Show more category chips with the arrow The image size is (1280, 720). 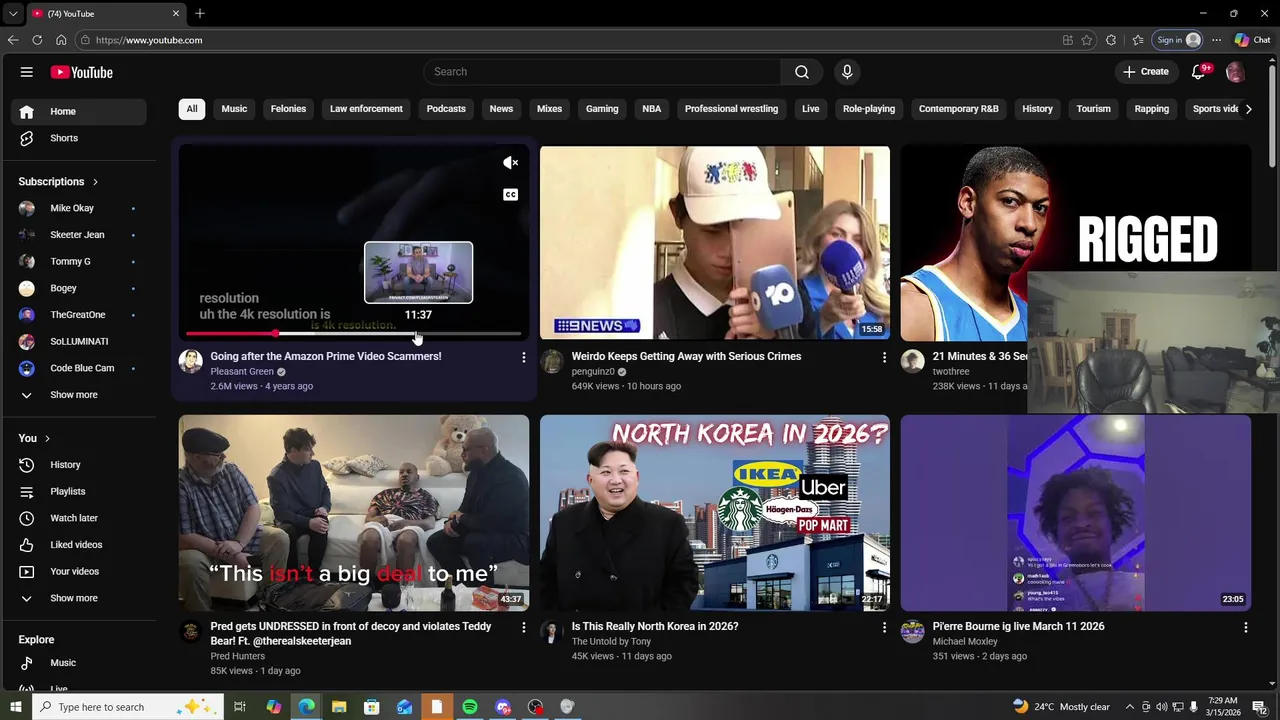pyautogui.click(x=1248, y=109)
